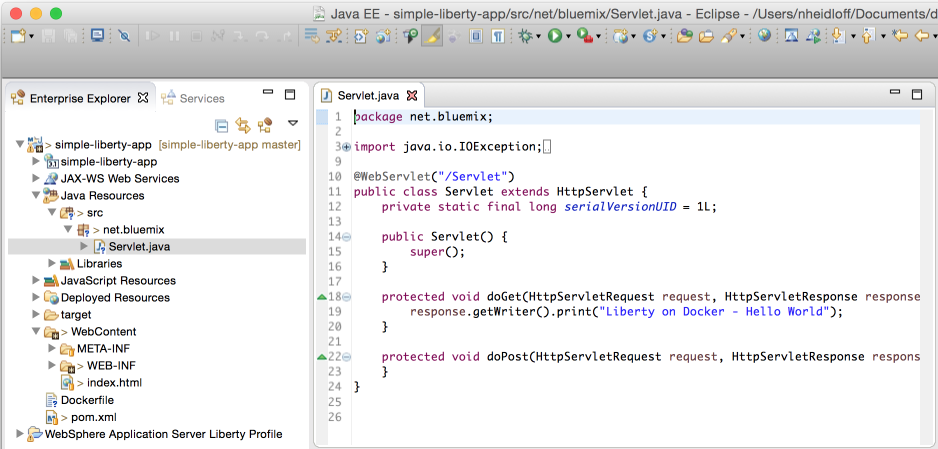The image size is (938, 449).
Task: Click override marker beside line 22
Action: [x=321, y=357]
